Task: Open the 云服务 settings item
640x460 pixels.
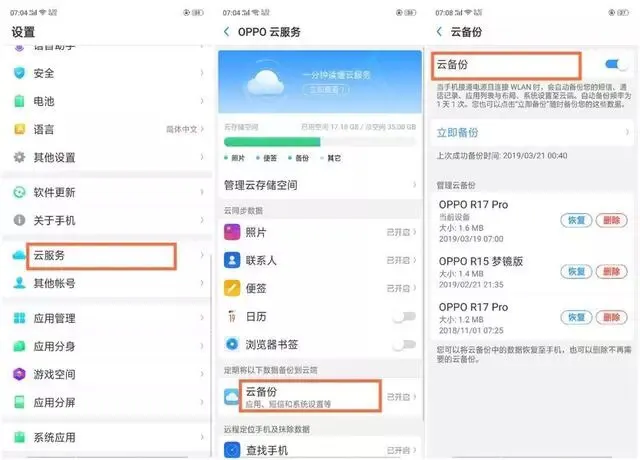Action: [x=100, y=255]
